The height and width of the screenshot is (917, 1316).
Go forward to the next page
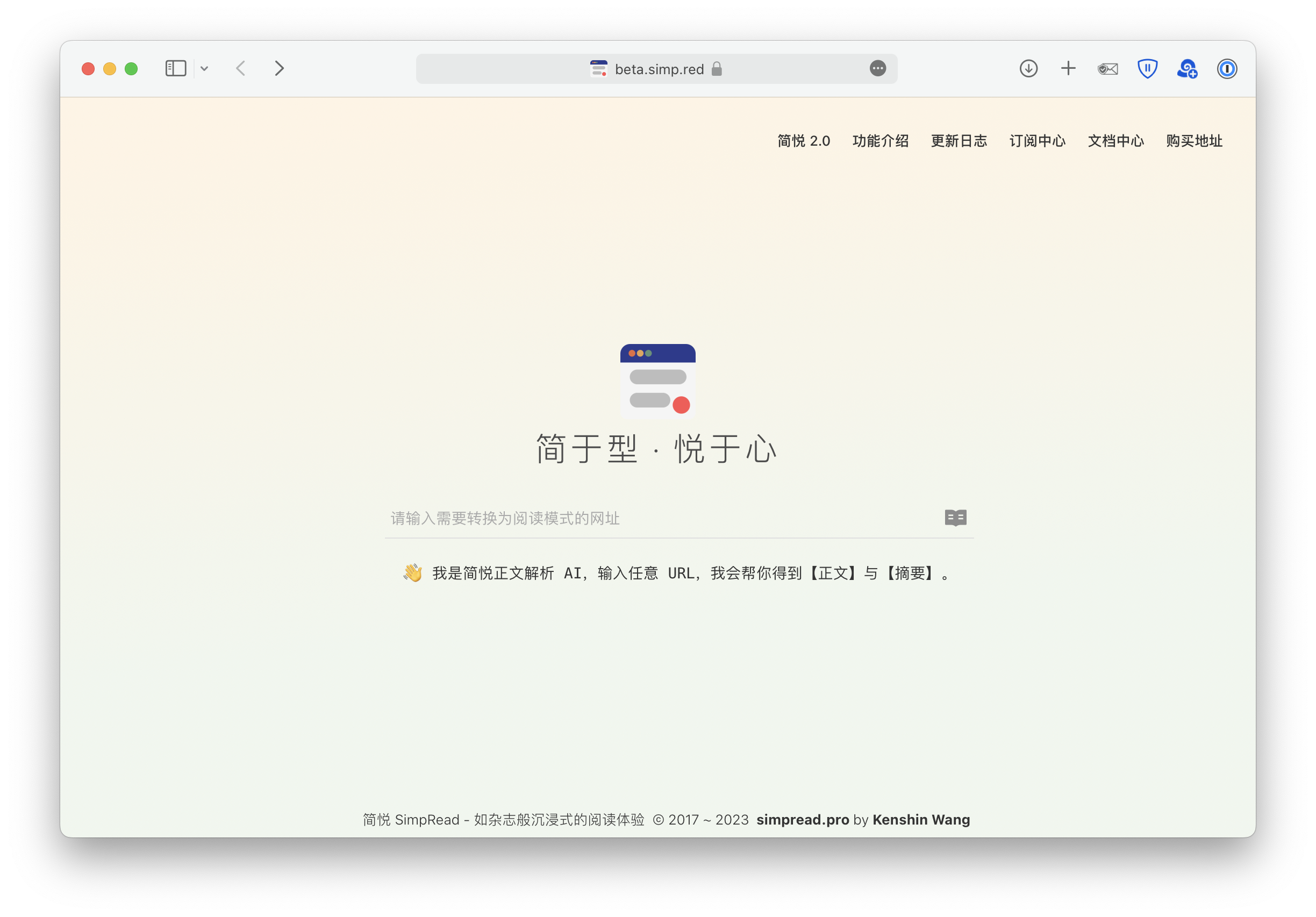click(279, 69)
